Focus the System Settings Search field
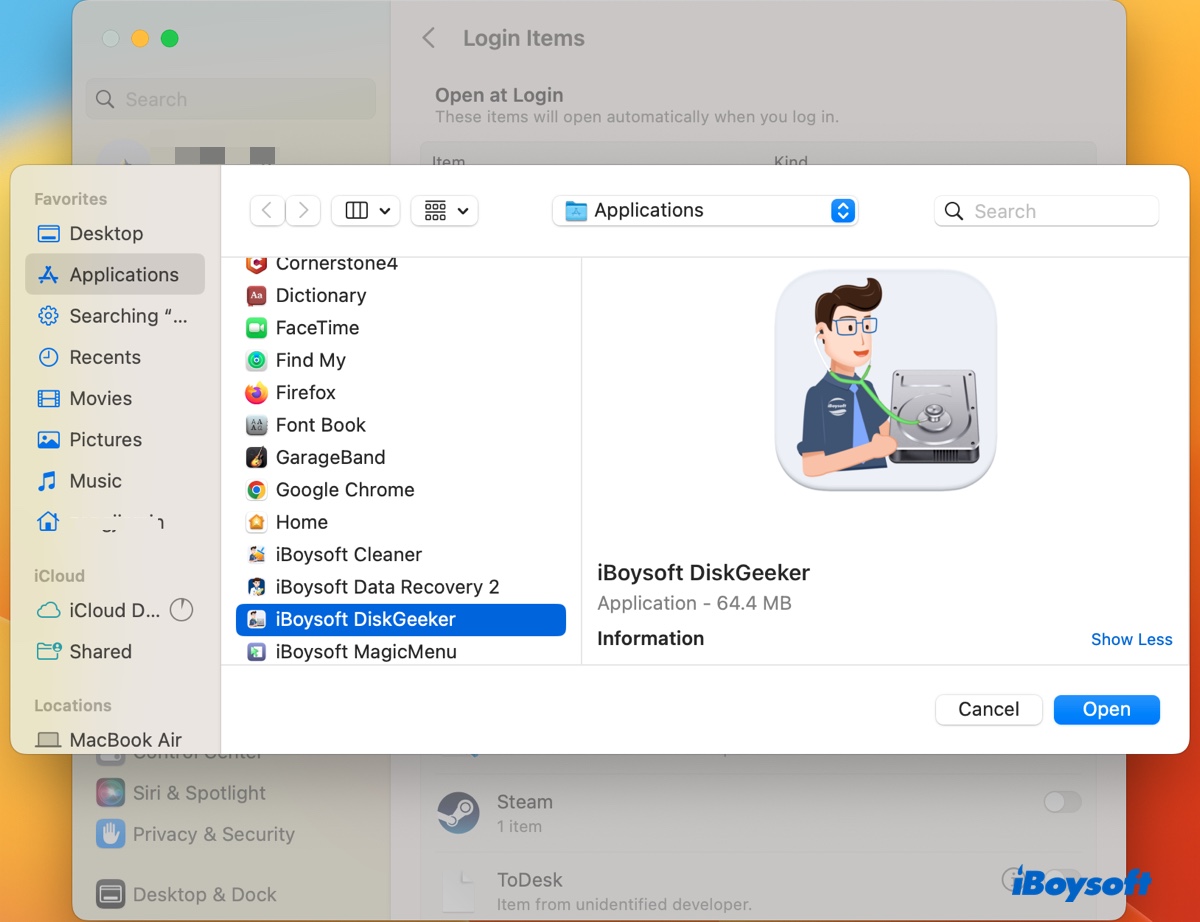Image resolution: width=1200 pixels, height=922 pixels. [x=230, y=100]
